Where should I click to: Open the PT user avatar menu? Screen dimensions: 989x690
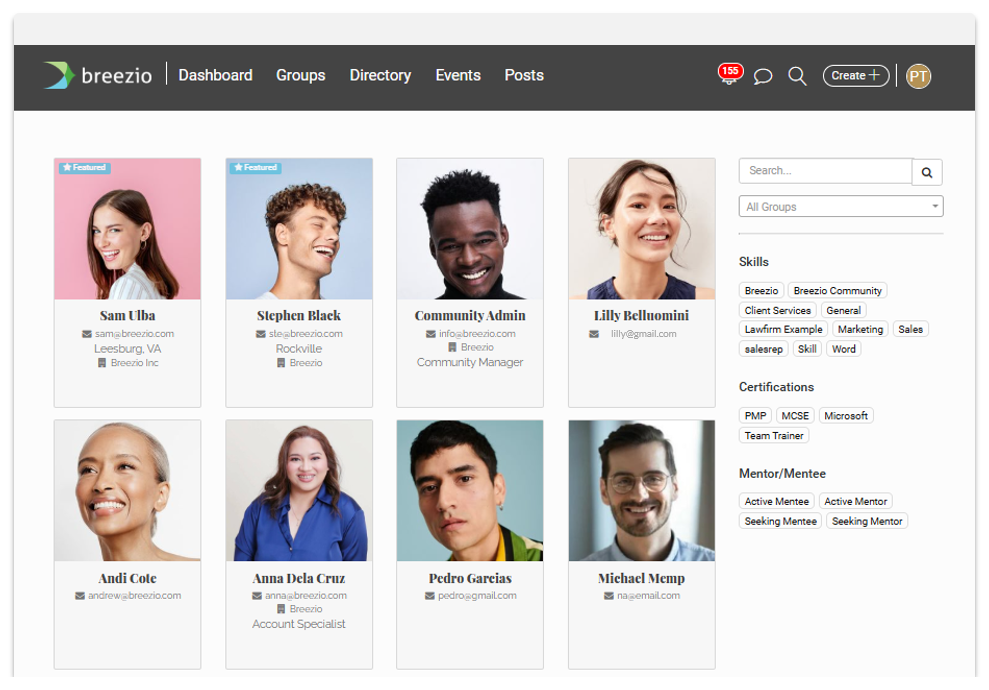click(918, 76)
